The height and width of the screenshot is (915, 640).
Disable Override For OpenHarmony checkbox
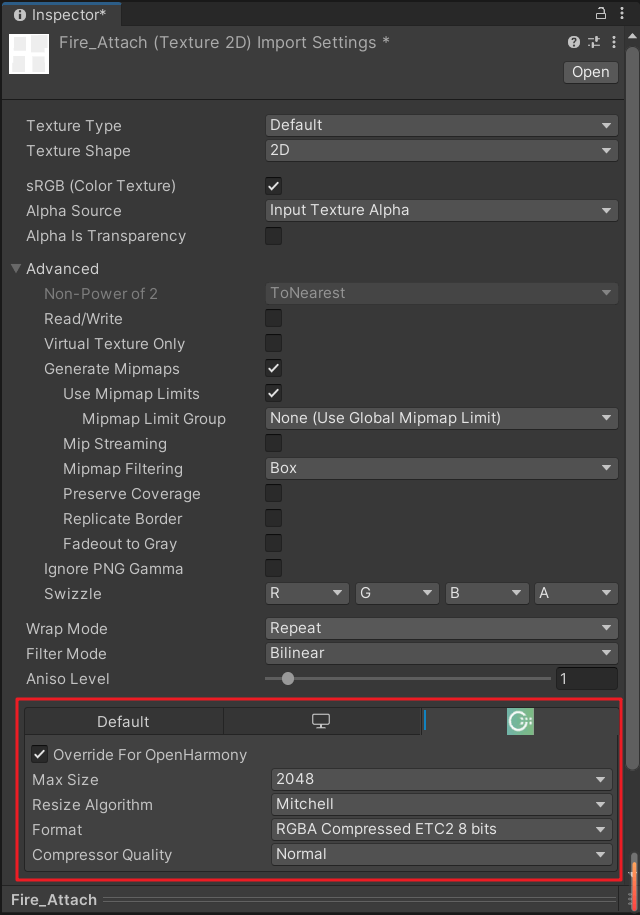[x=40, y=755]
